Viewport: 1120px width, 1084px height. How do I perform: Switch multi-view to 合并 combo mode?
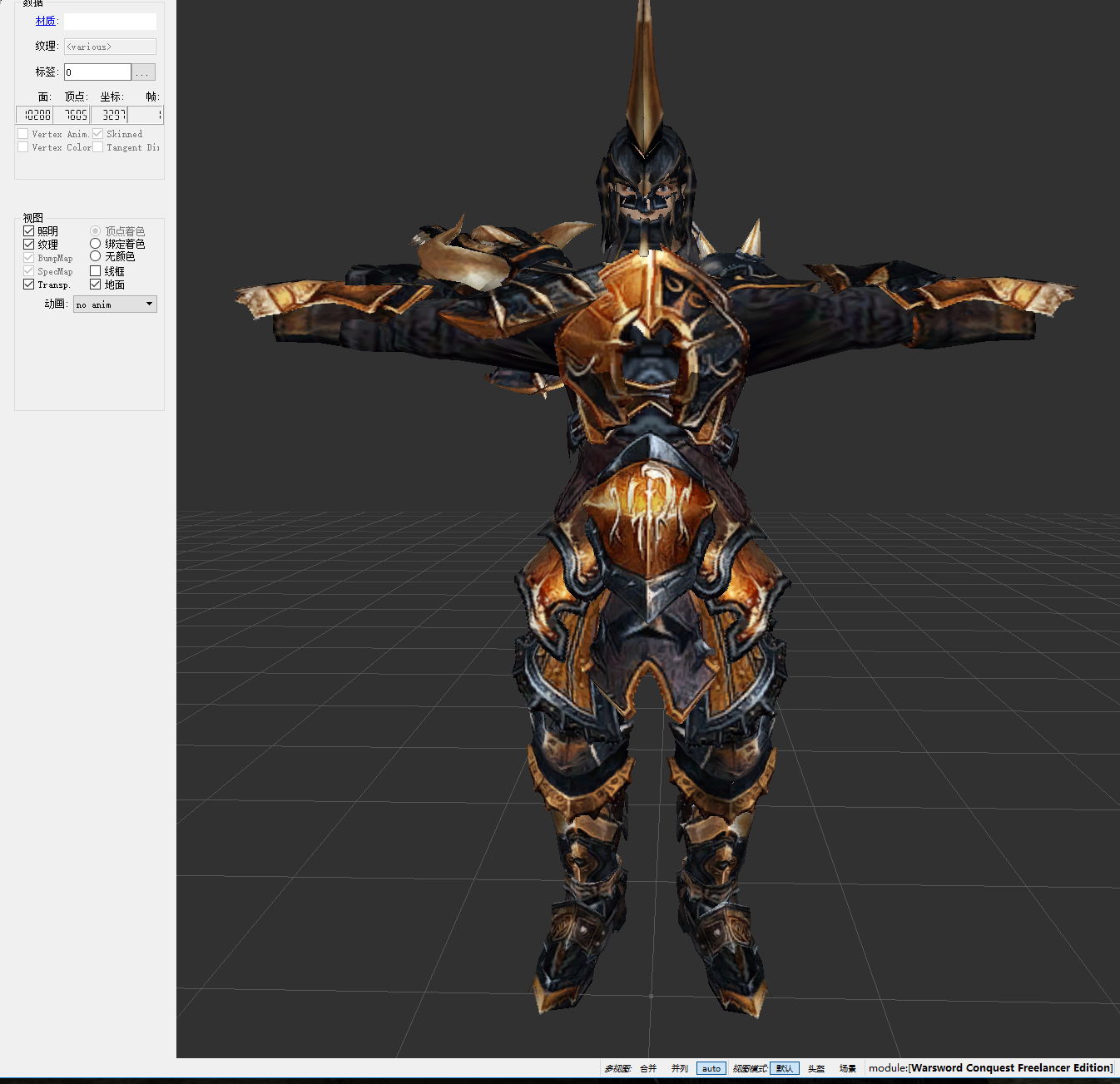(x=648, y=1069)
